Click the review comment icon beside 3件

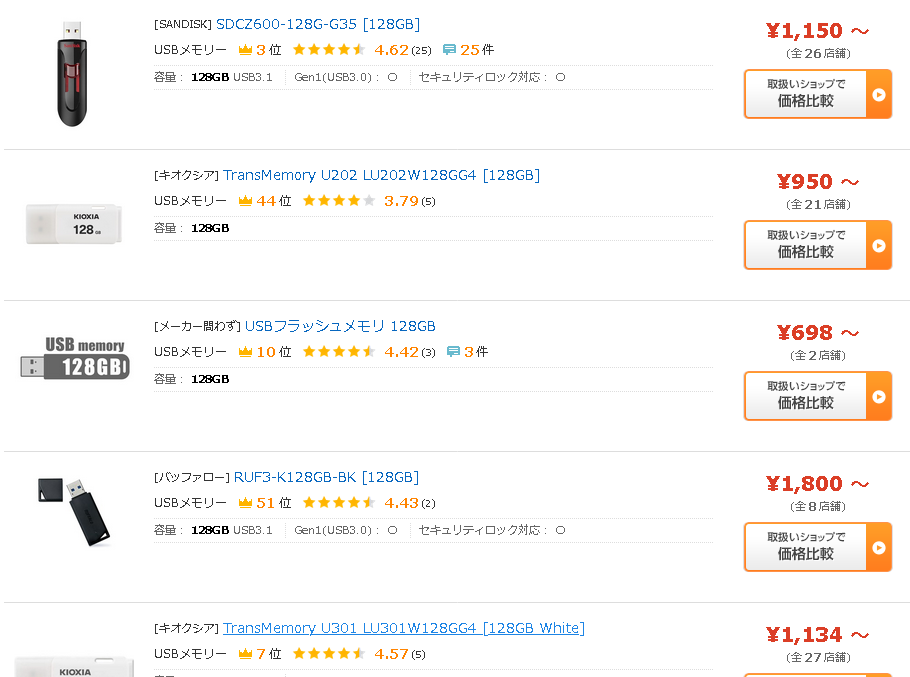pyautogui.click(x=453, y=352)
